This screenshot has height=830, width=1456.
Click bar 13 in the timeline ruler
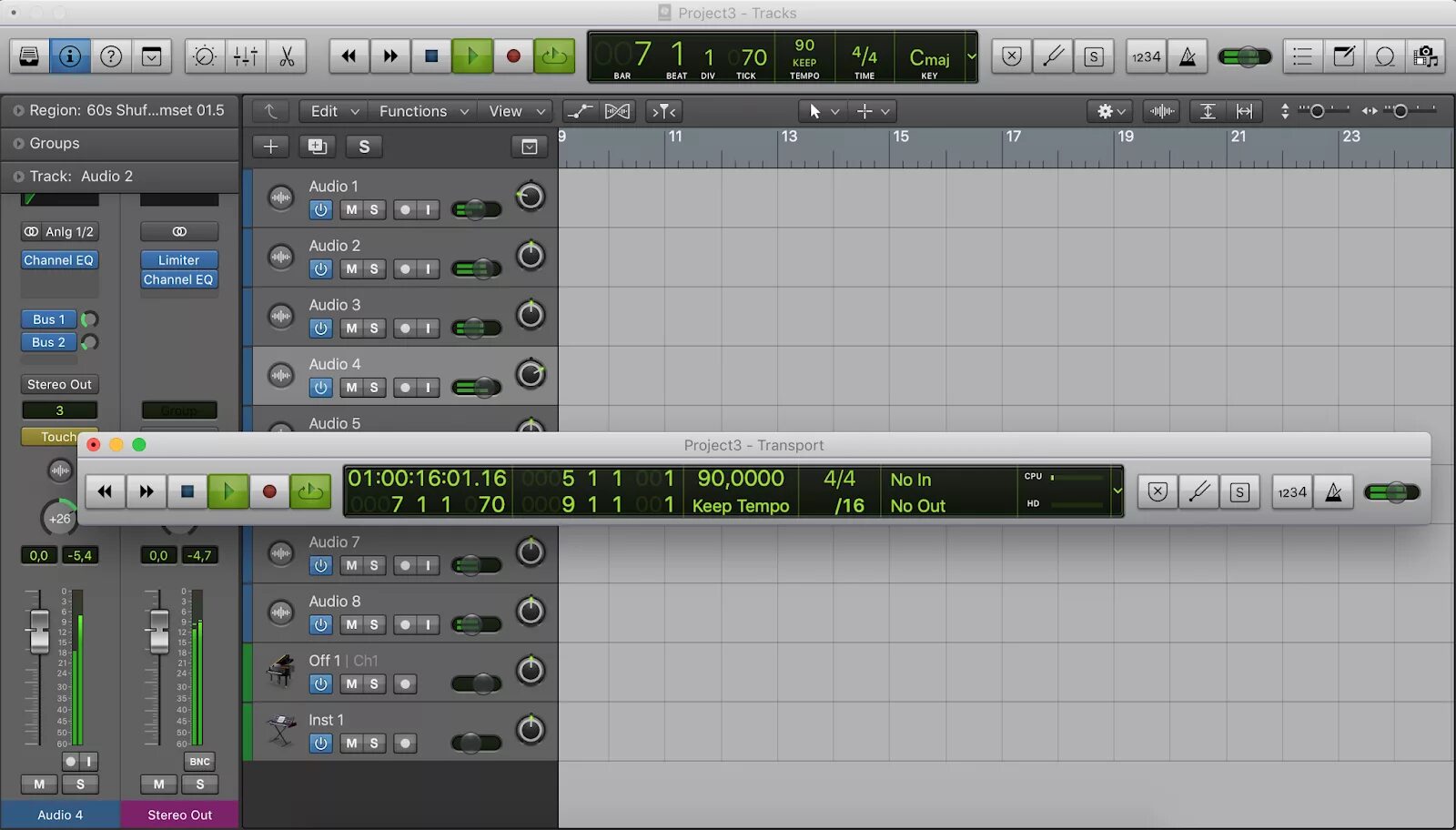[788, 137]
